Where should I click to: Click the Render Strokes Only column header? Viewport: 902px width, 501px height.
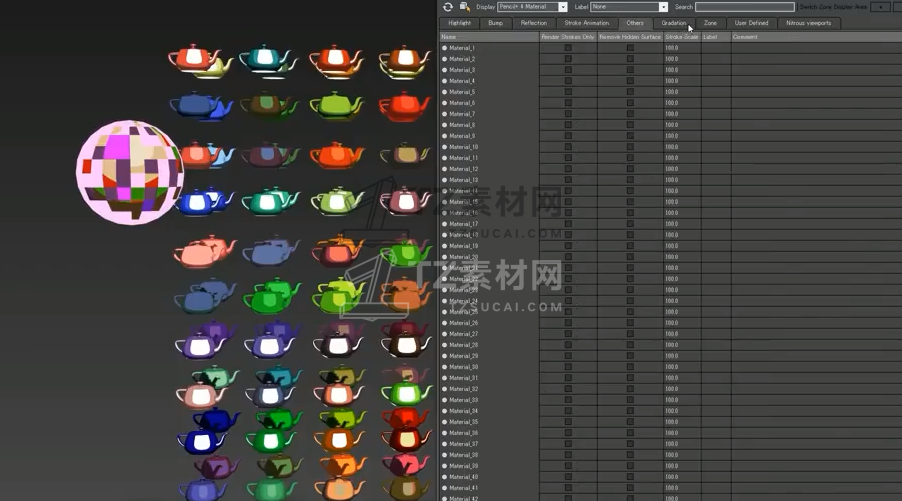click(568, 37)
